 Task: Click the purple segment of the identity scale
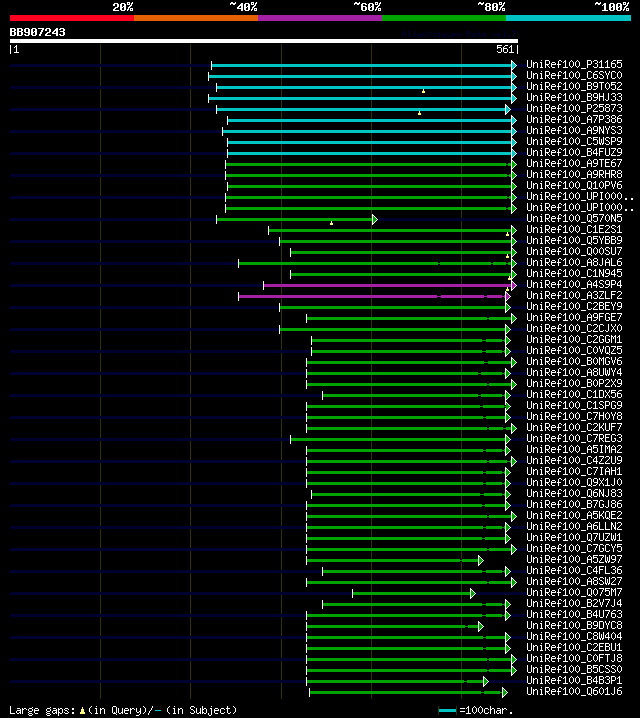click(x=320, y=18)
